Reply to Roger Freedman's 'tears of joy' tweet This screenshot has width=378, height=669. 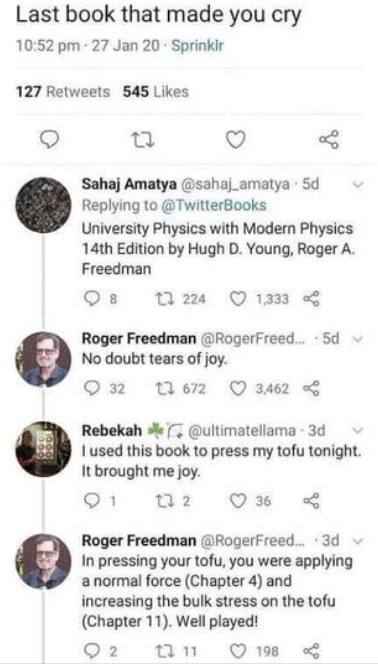point(90,388)
